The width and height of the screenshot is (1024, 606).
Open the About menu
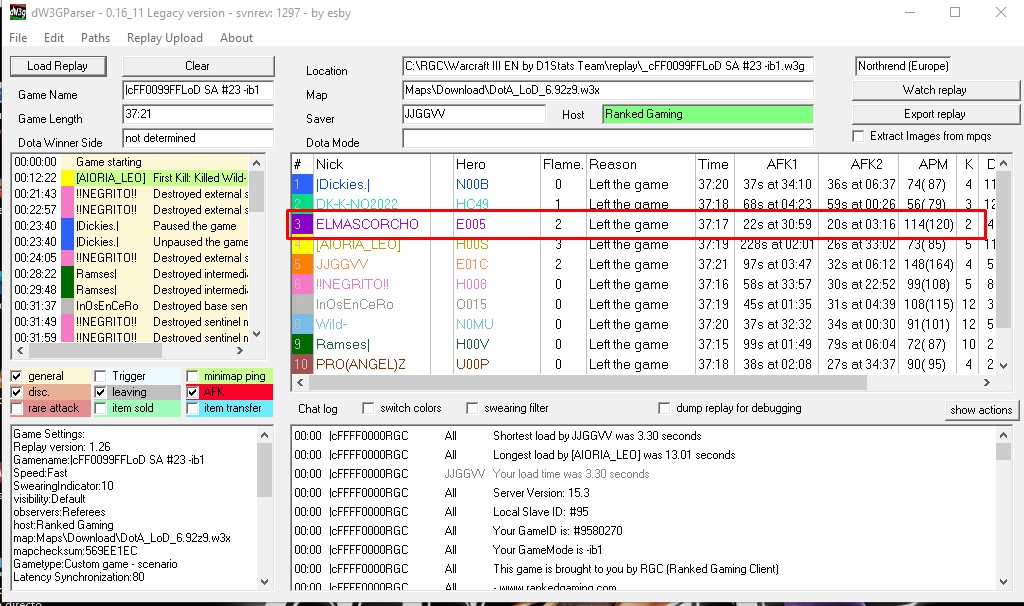[x=236, y=38]
